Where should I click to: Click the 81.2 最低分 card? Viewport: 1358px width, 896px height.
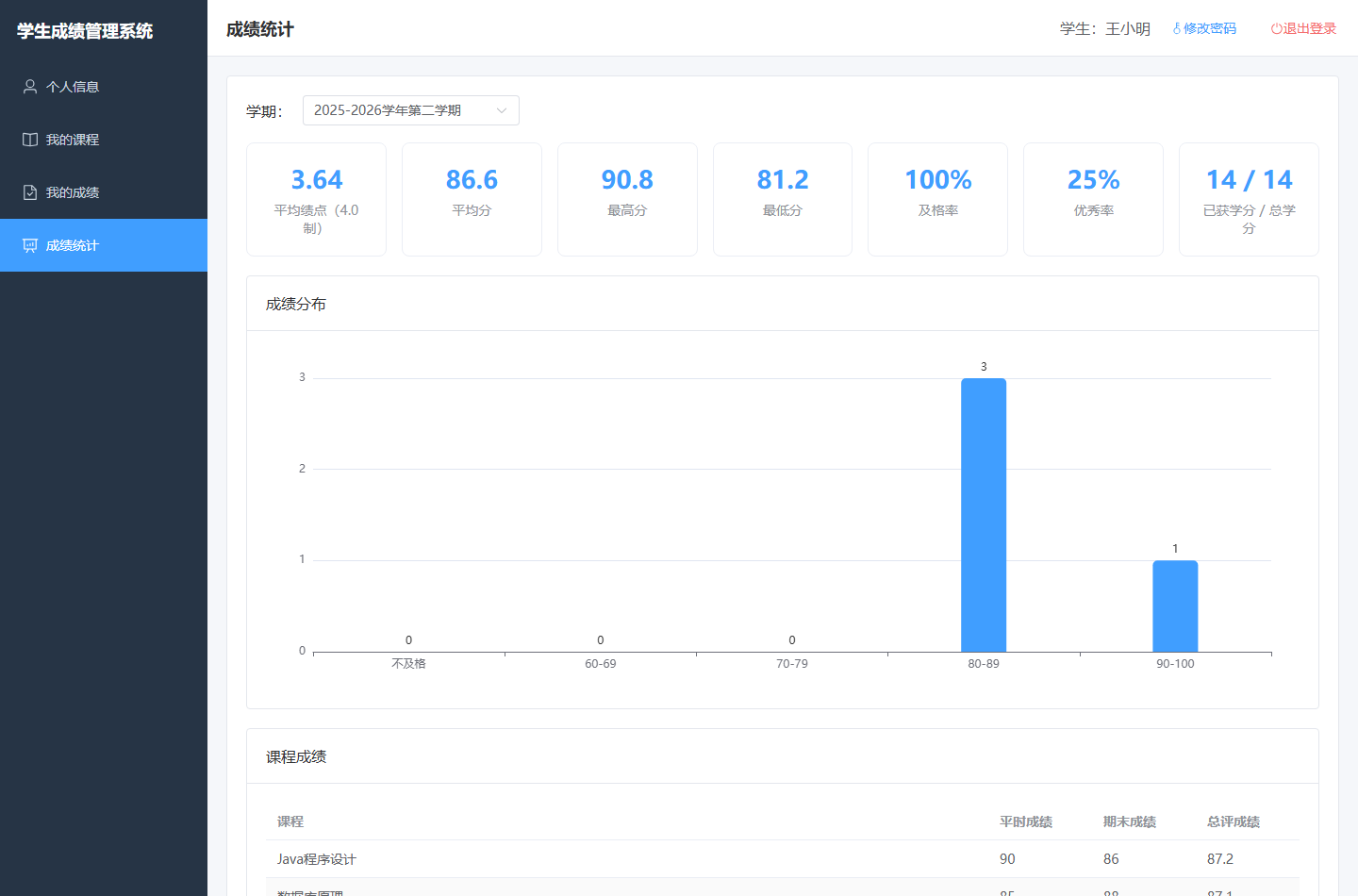(x=783, y=199)
